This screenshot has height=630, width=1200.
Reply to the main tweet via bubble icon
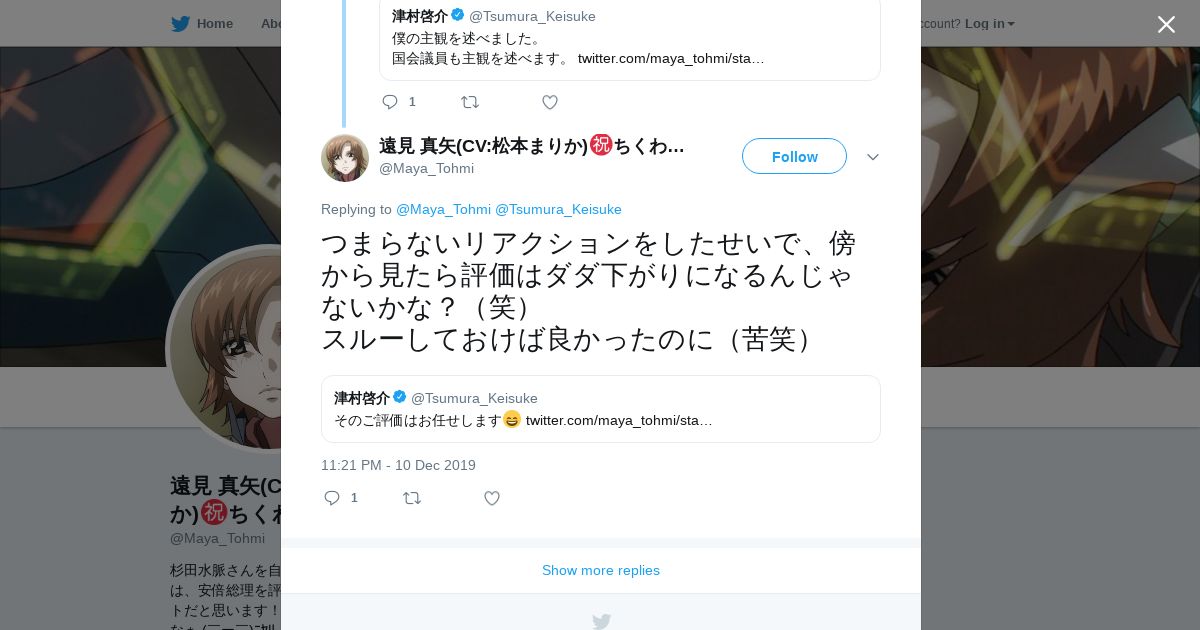click(332, 498)
